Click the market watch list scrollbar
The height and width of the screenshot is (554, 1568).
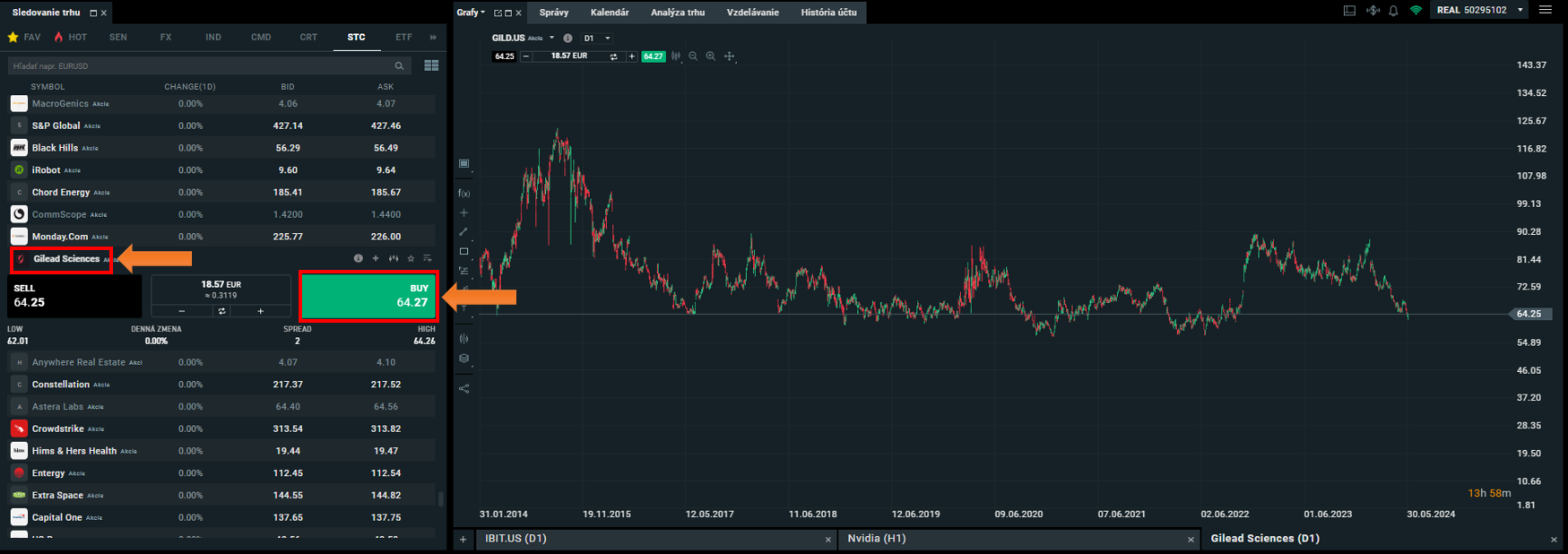(440, 498)
